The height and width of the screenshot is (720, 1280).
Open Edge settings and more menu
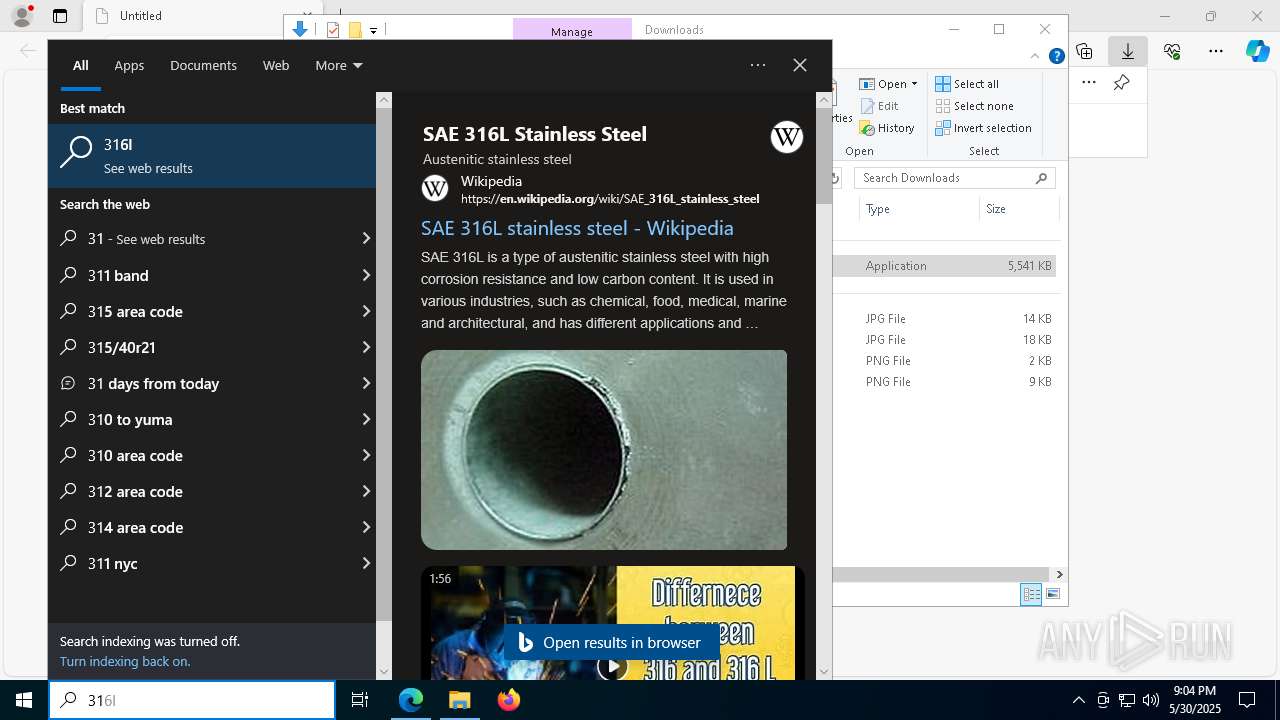tap(1216, 51)
